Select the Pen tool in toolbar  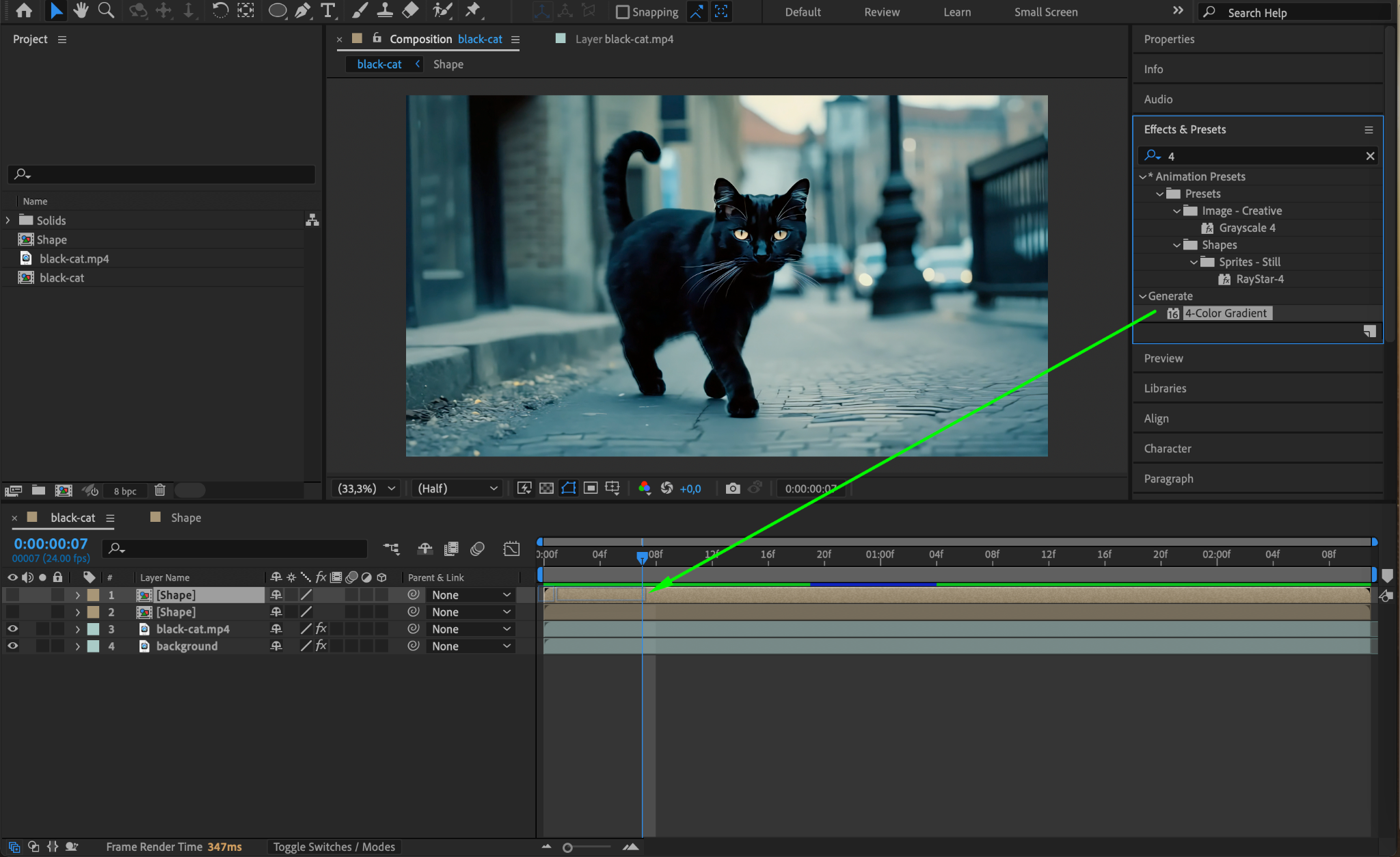(302, 10)
